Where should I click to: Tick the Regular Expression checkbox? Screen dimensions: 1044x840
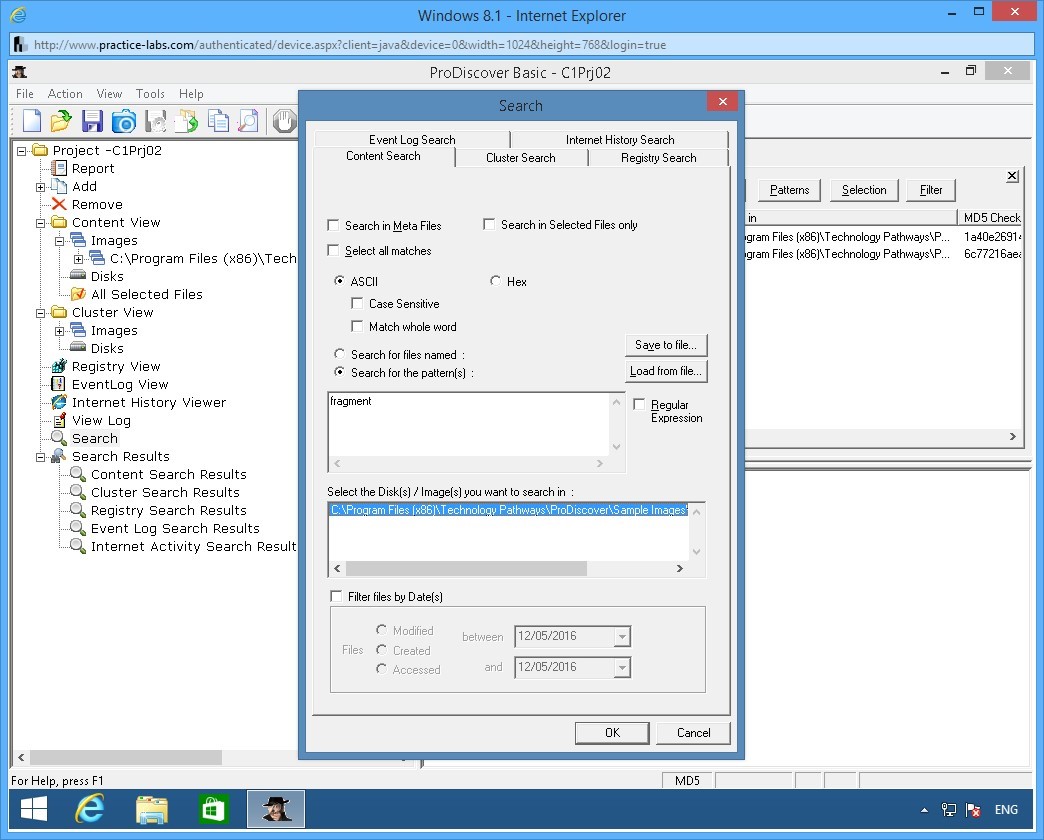pyautogui.click(x=639, y=404)
